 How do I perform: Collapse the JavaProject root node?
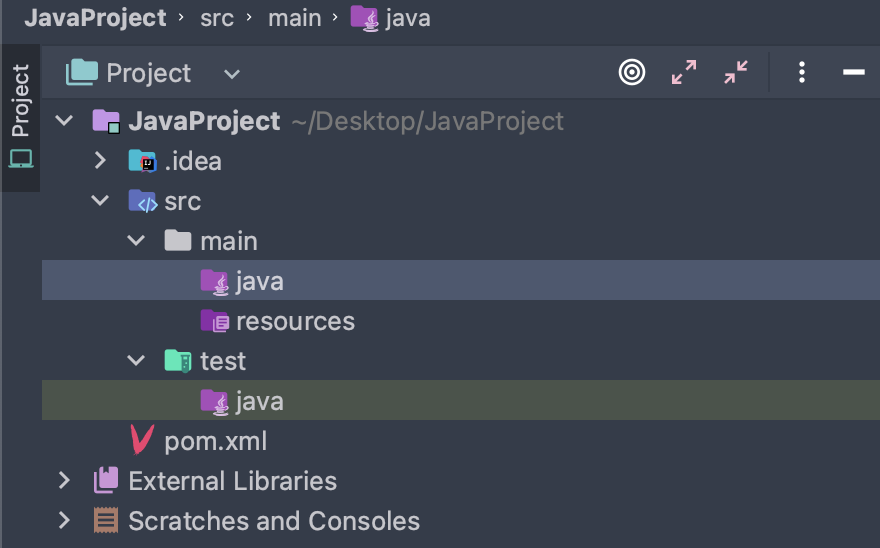click(65, 121)
